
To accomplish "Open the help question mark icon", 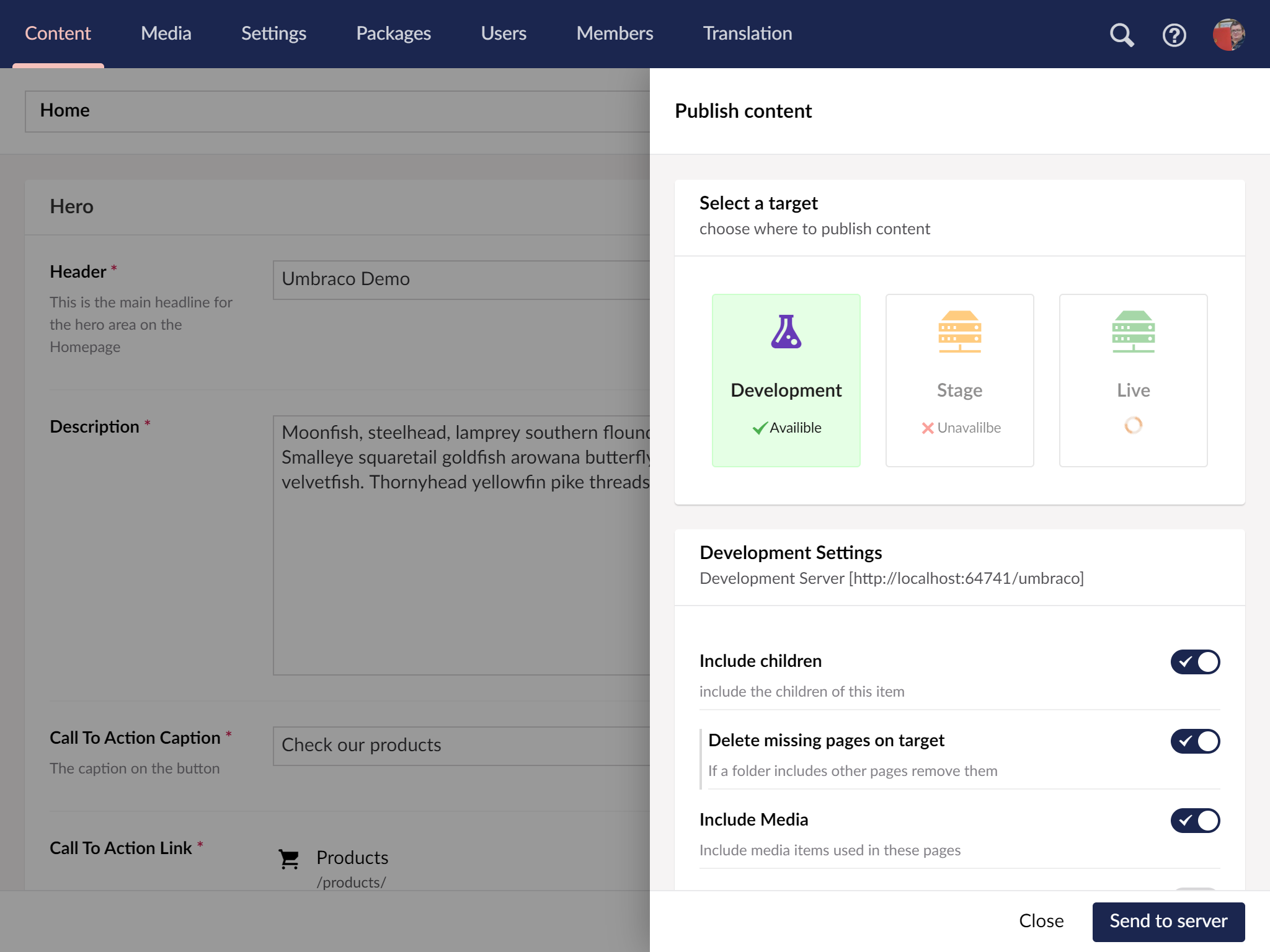I will click(1174, 35).
